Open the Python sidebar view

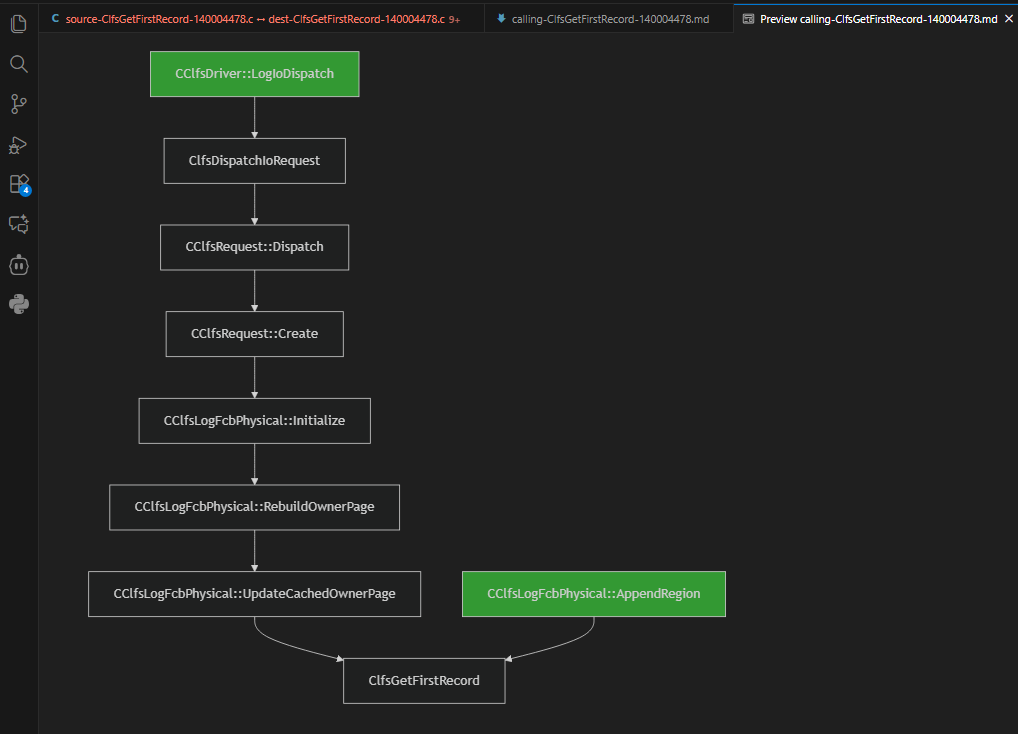coord(18,304)
